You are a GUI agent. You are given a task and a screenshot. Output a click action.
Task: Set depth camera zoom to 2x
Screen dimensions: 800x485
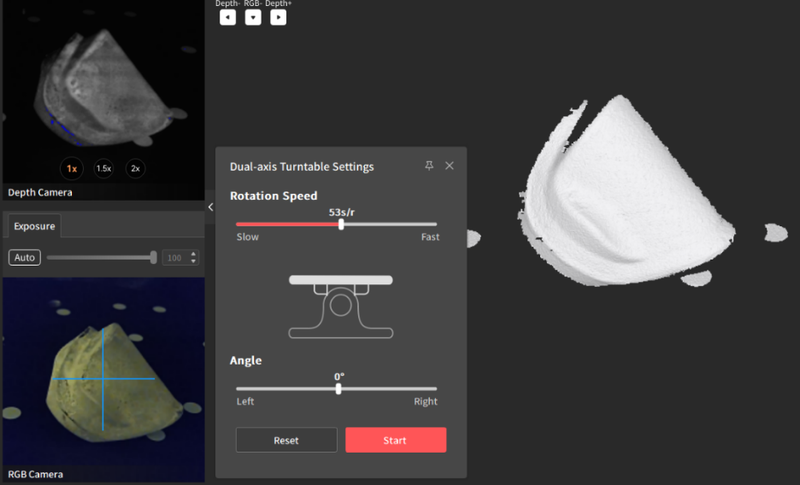(136, 169)
